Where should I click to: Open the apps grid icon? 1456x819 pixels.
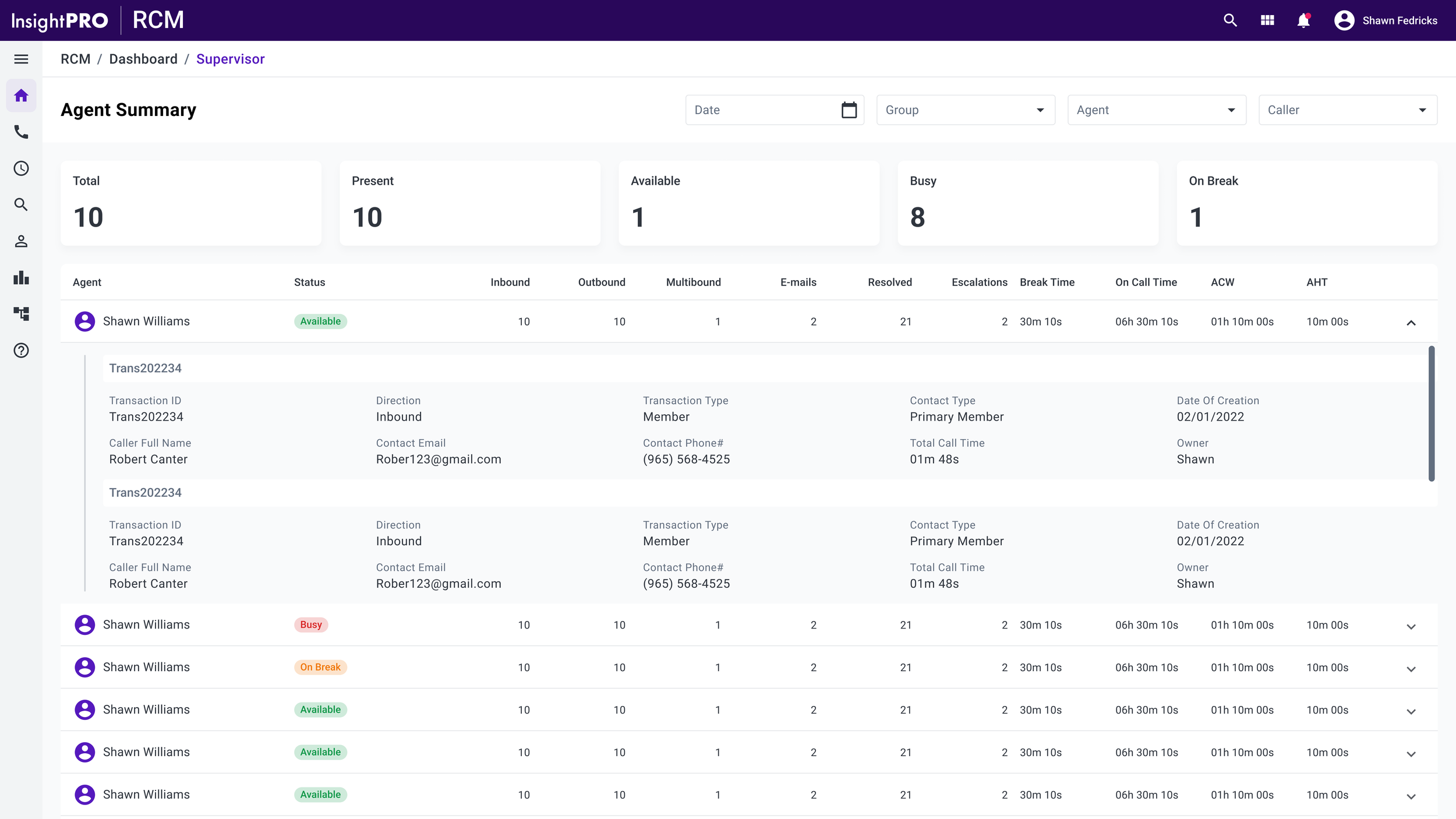[x=1267, y=20]
